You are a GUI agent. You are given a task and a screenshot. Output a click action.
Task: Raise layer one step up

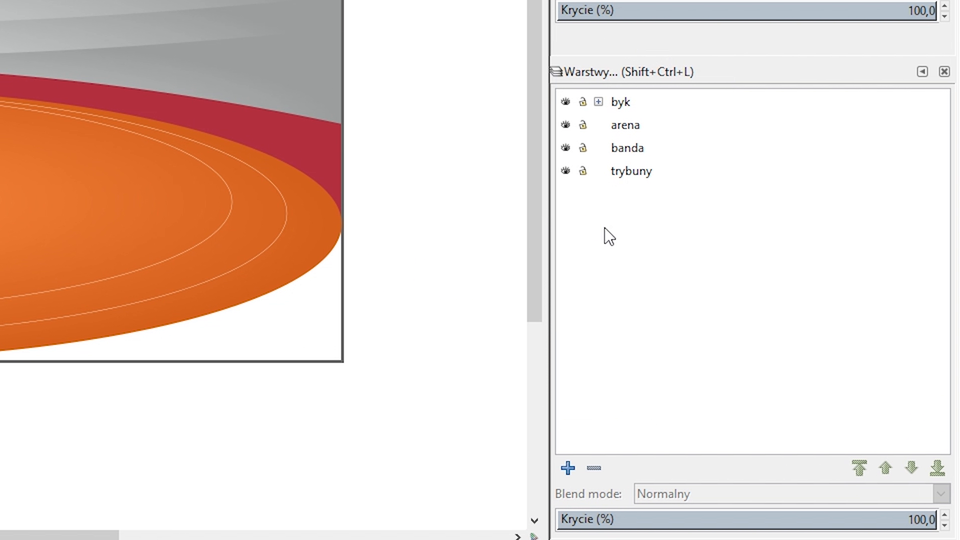(885, 468)
